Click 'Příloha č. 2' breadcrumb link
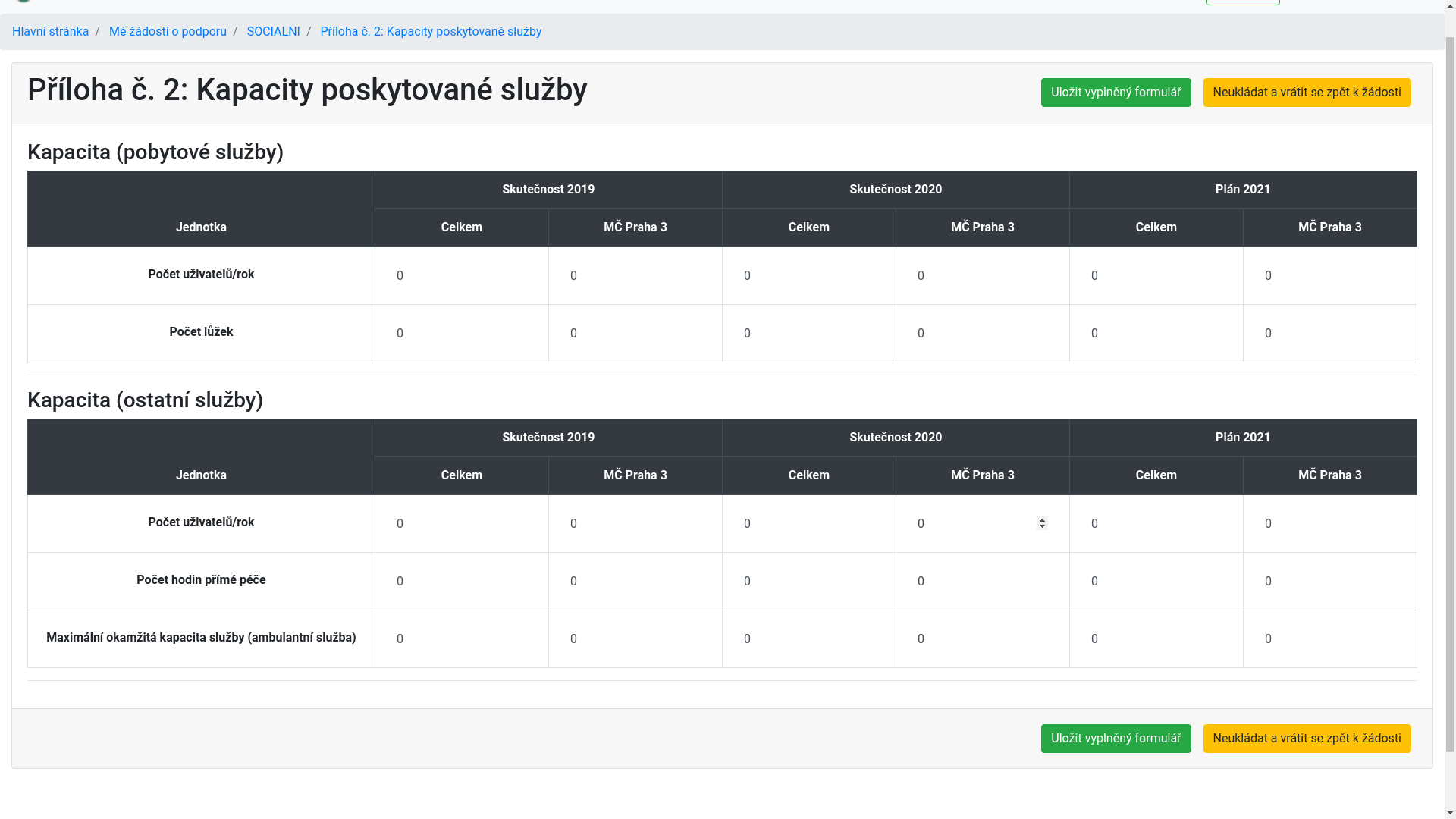Image resolution: width=1456 pixels, height=819 pixels. click(x=430, y=32)
